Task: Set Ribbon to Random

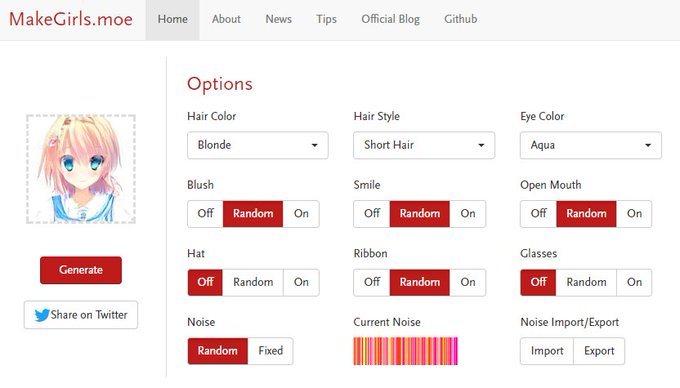Action: (x=419, y=282)
